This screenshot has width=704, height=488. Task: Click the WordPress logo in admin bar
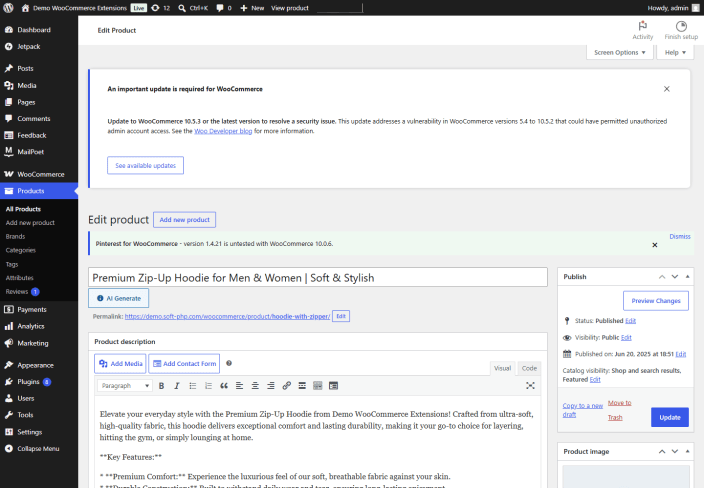(x=9, y=8)
